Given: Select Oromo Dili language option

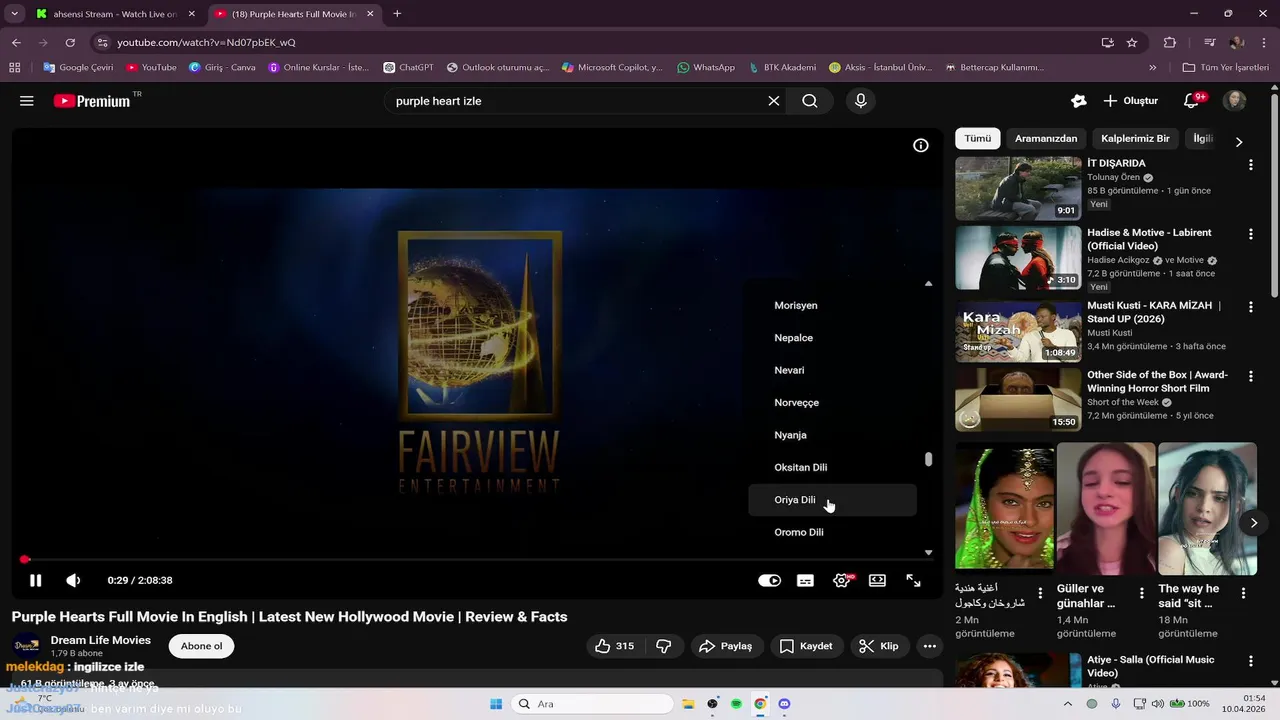Looking at the screenshot, I should click(832, 532).
